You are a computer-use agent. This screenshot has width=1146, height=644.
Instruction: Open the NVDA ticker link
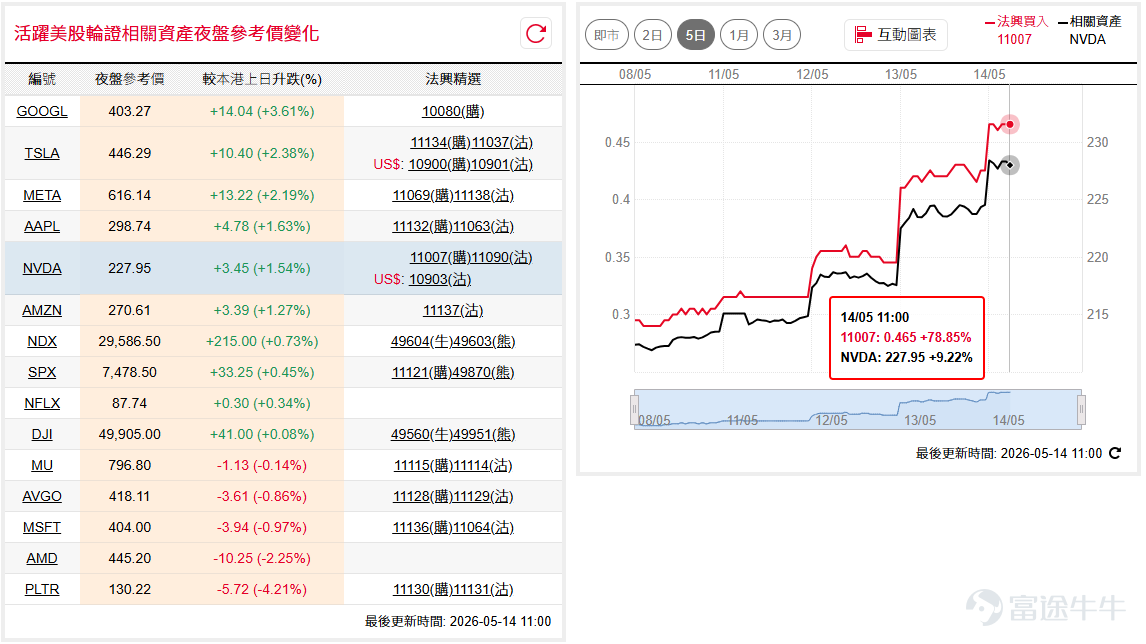tap(42, 268)
